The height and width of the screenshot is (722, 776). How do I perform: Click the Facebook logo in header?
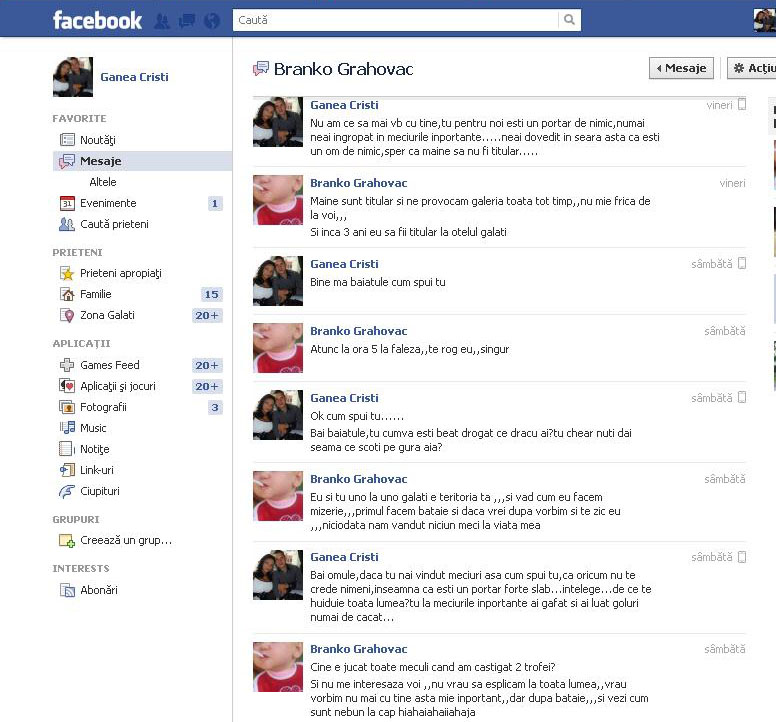tap(97, 20)
